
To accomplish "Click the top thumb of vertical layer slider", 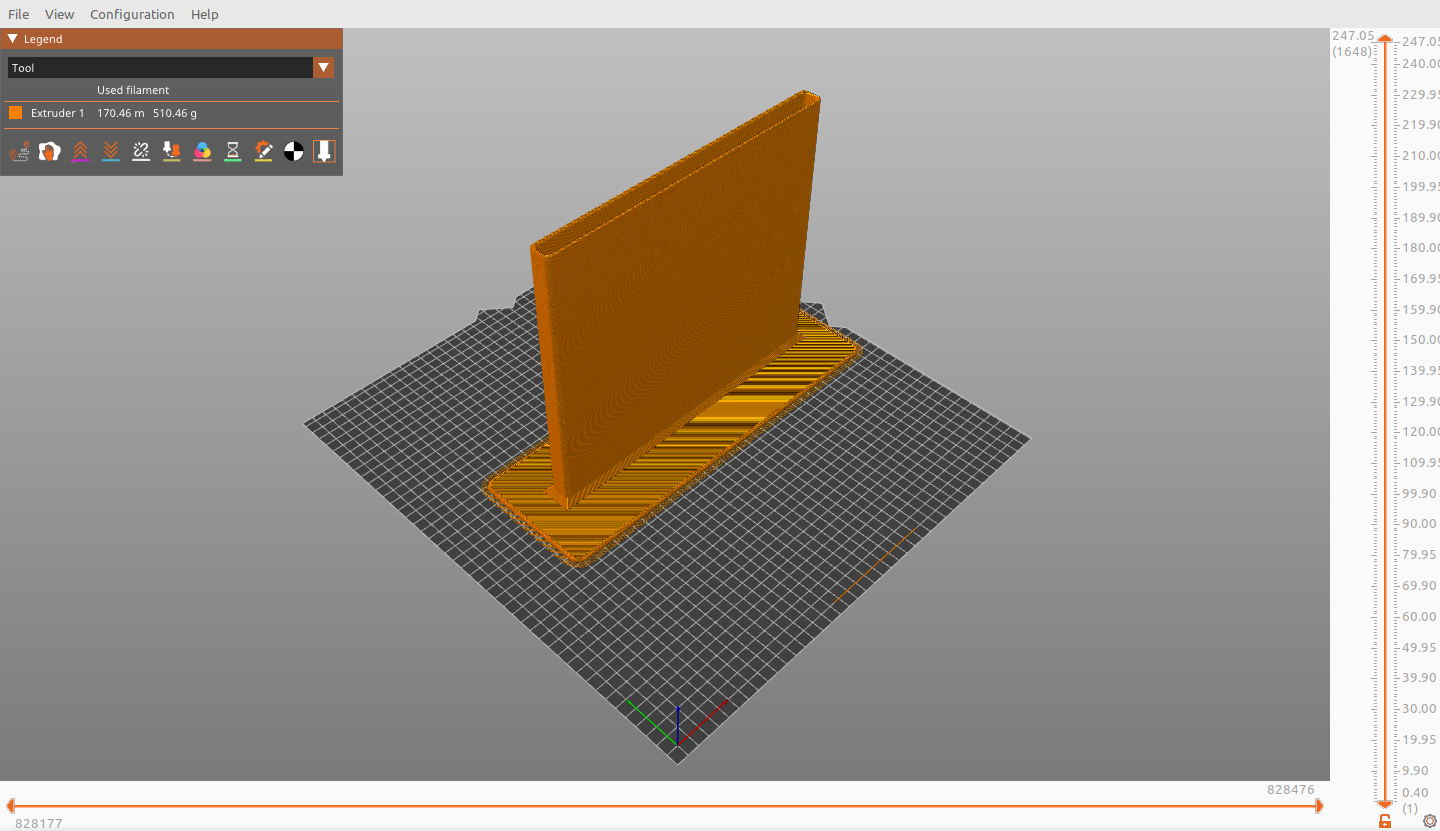I will 1385,40.
